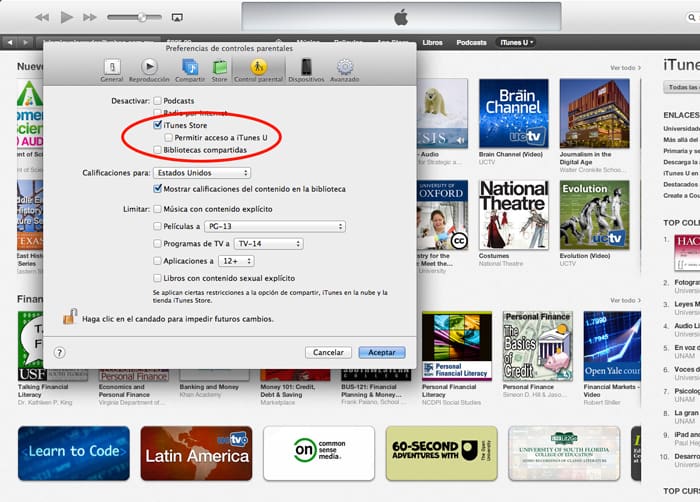The image size is (700, 502).
Task: Enable the Programas de TV checkbox
Action: pyautogui.click(x=158, y=243)
